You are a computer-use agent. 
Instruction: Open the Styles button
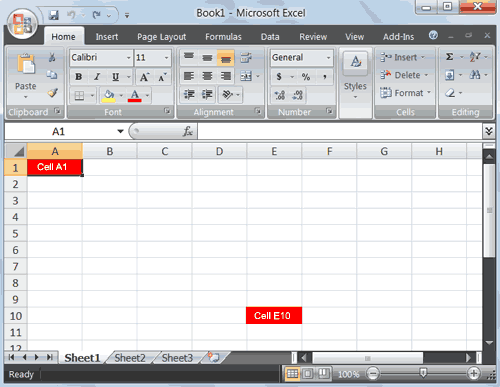click(x=355, y=75)
